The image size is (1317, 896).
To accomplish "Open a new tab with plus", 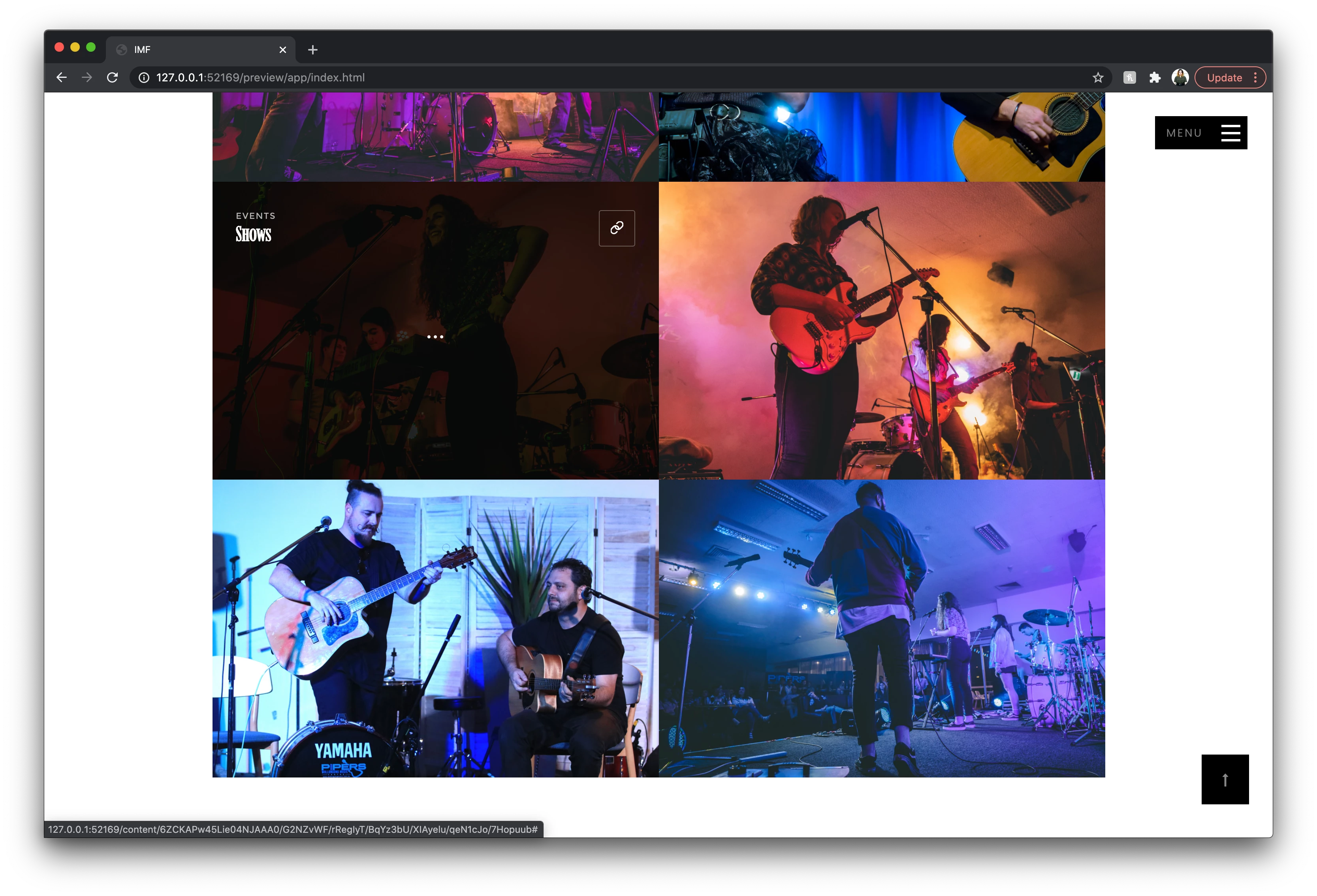I will click(312, 50).
